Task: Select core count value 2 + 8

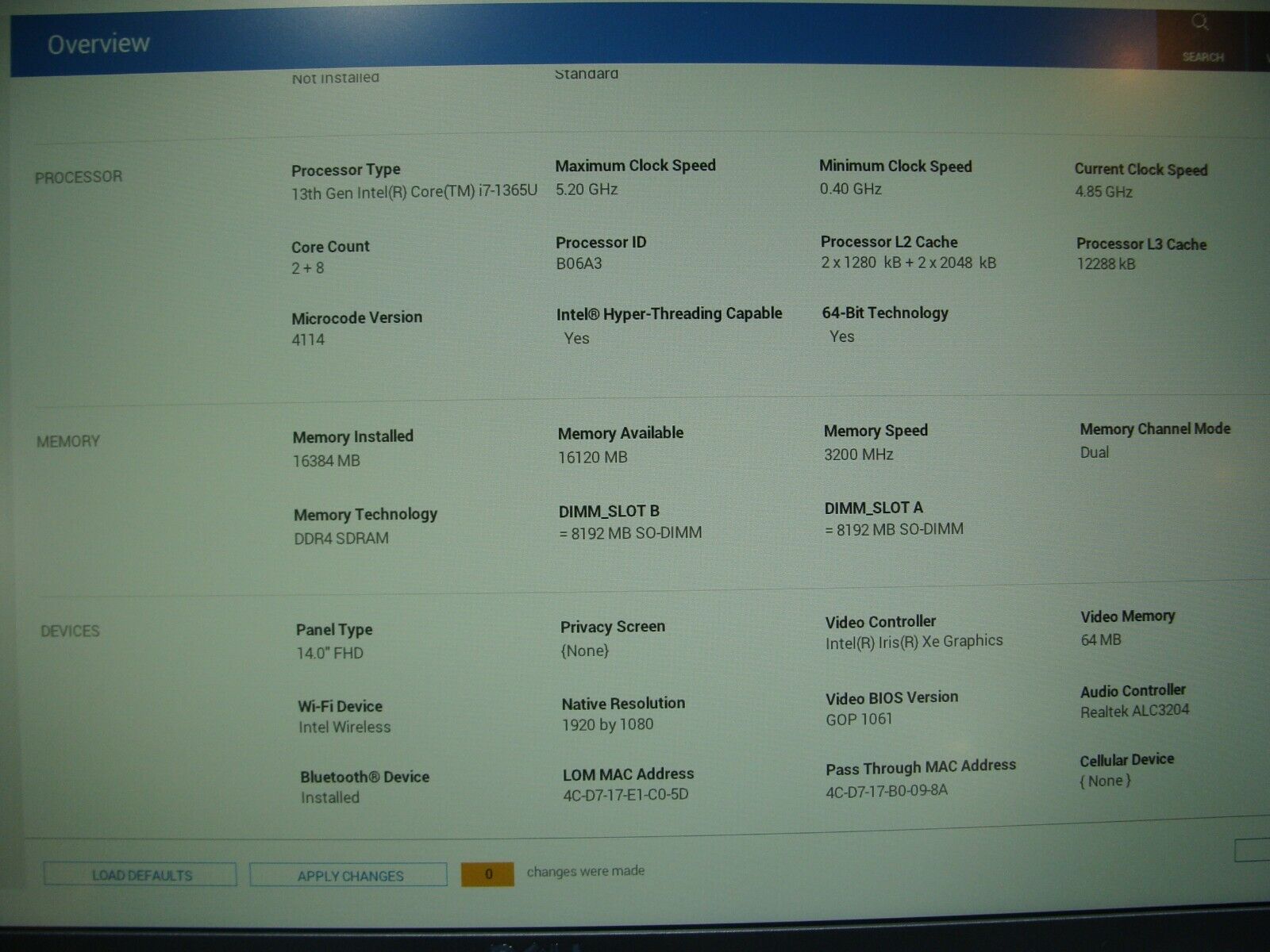Action: [308, 268]
